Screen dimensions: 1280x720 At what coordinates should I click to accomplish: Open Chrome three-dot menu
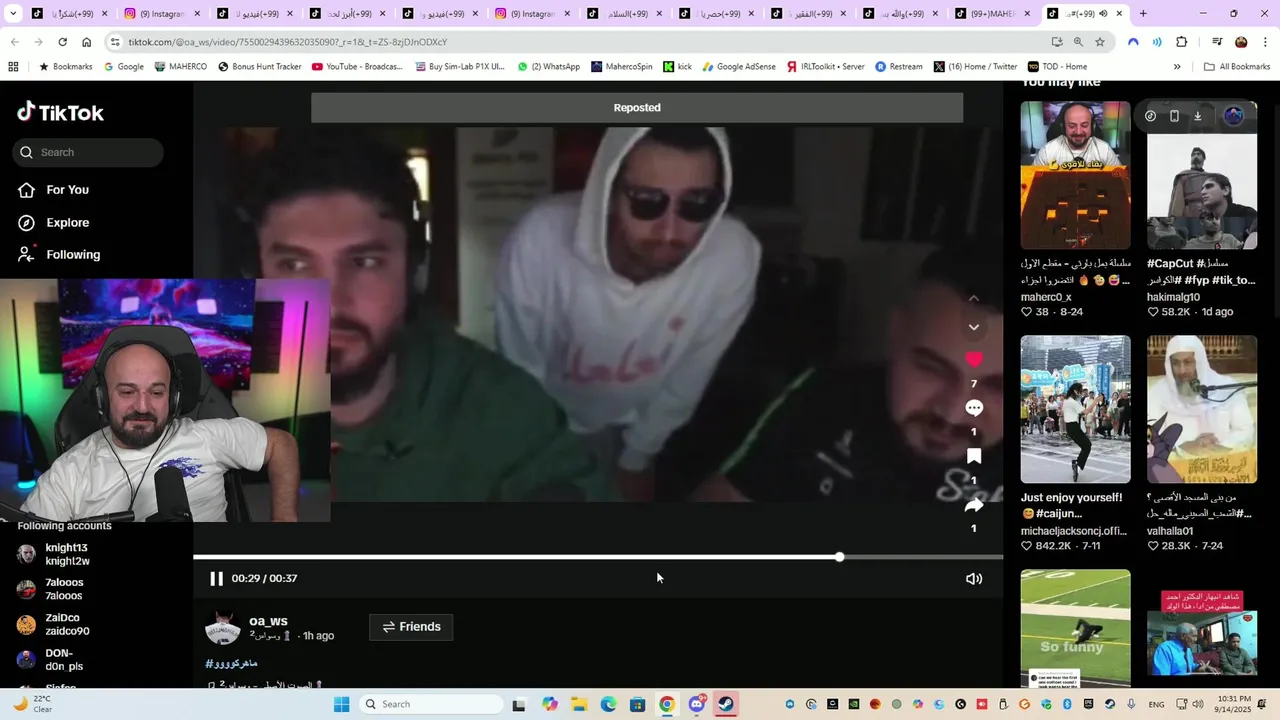coord(1266,42)
